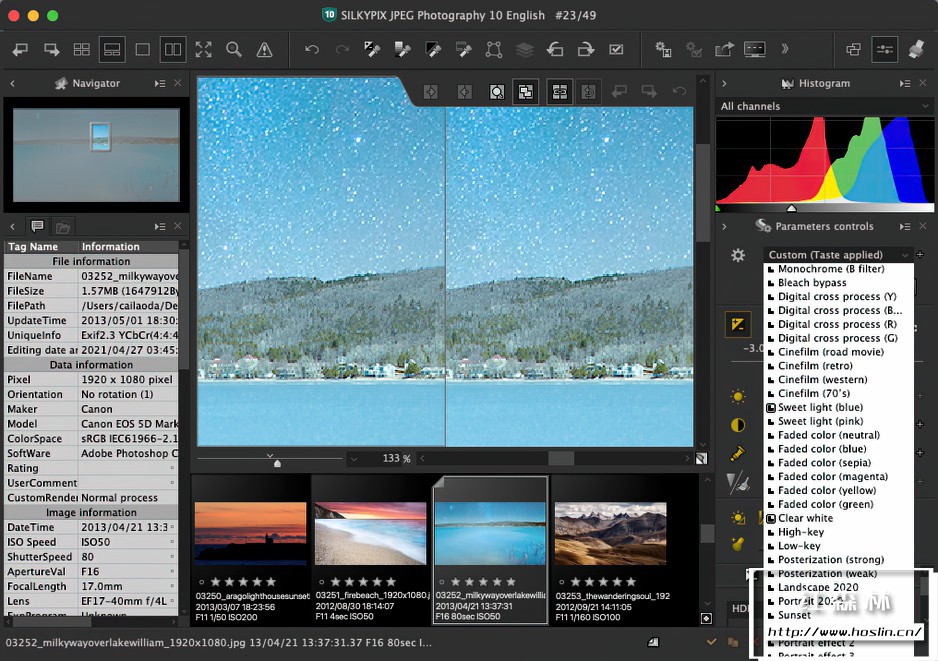Click the magnifier zoom tool in toolbar
The image size is (938, 661).
[x=233, y=49]
